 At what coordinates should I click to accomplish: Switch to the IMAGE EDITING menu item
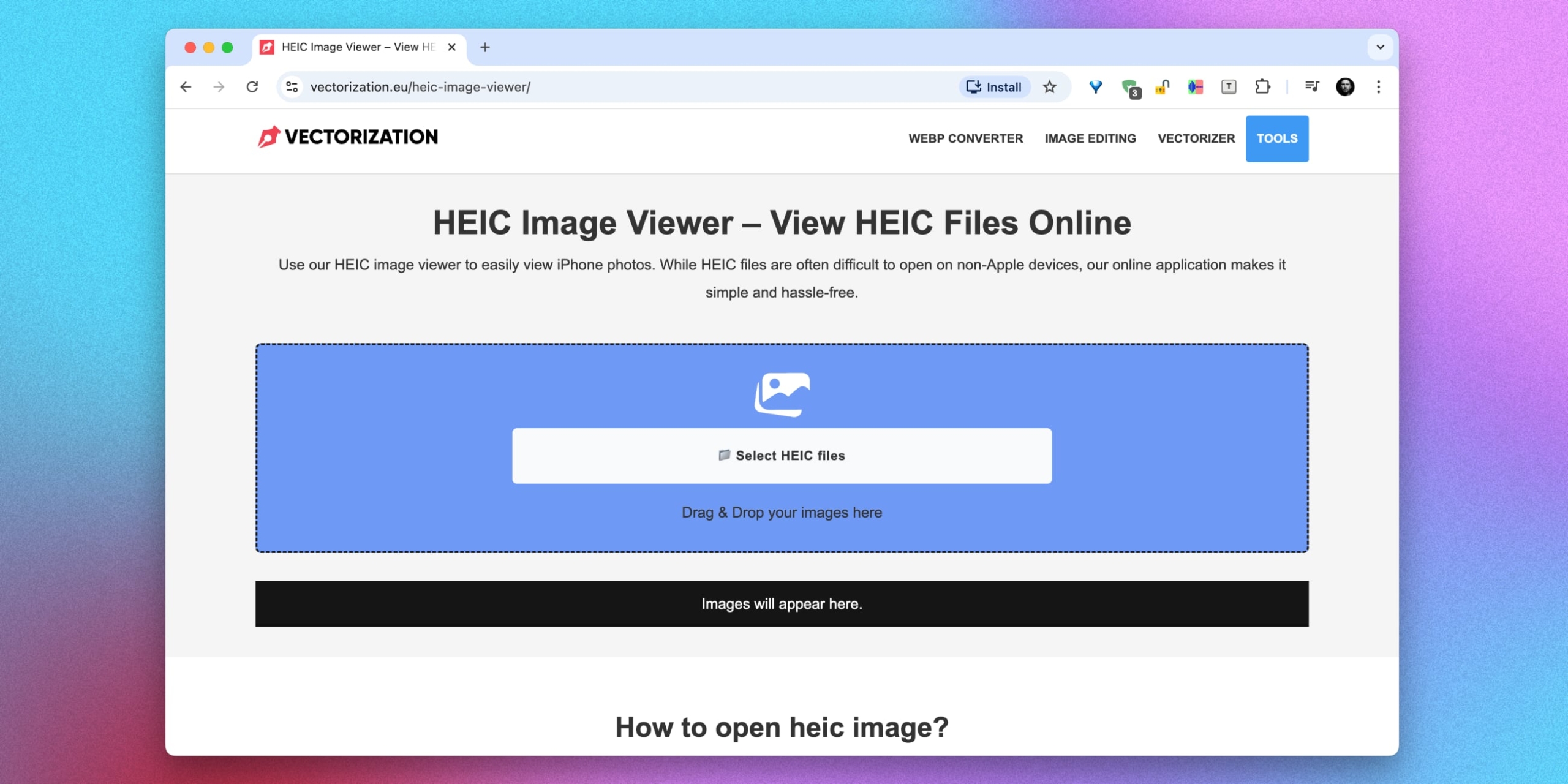1090,138
